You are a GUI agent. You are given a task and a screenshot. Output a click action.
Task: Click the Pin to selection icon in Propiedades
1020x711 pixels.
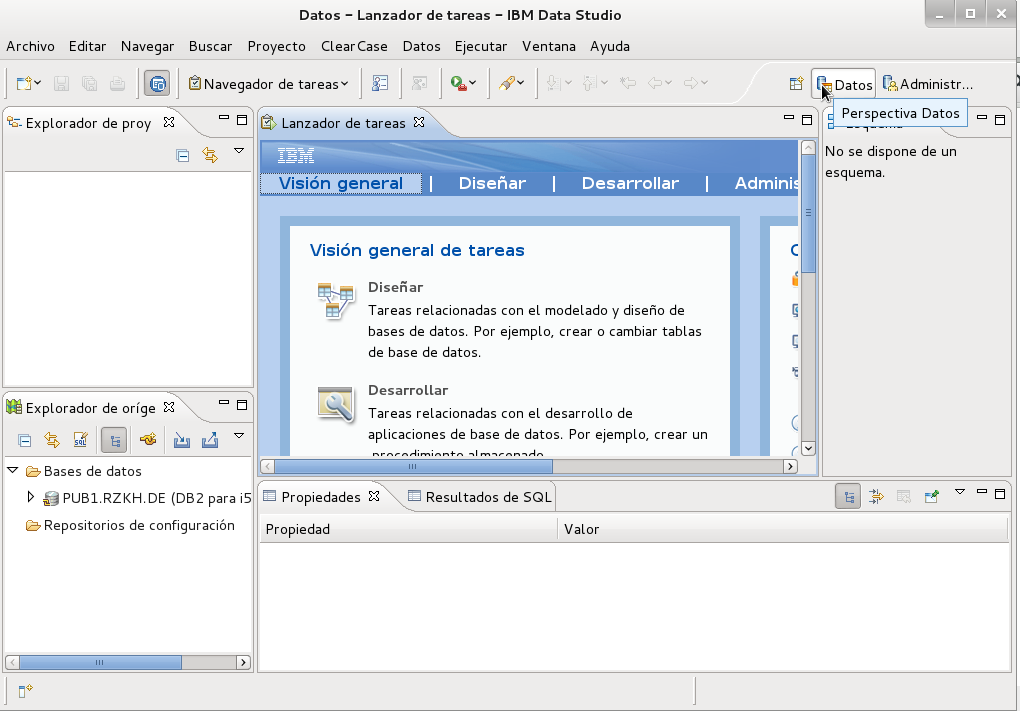coord(932,497)
